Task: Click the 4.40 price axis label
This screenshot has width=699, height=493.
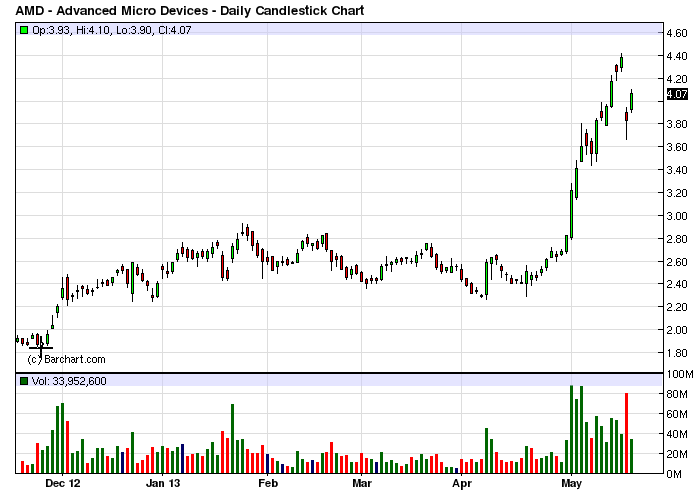Action: (x=677, y=56)
